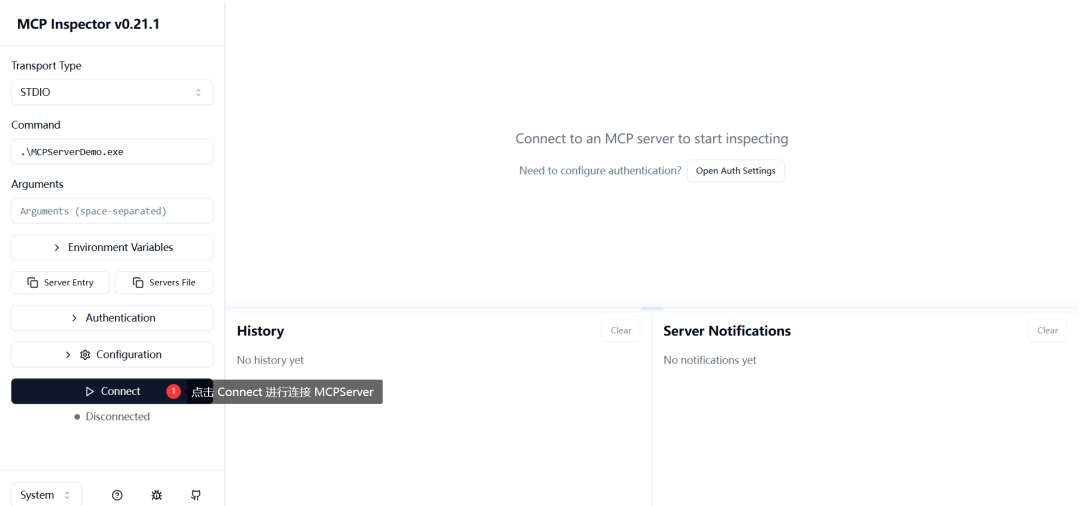Click the Server Notifications heading
Screen dimensions: 1080x506
(x=727, y=331)
